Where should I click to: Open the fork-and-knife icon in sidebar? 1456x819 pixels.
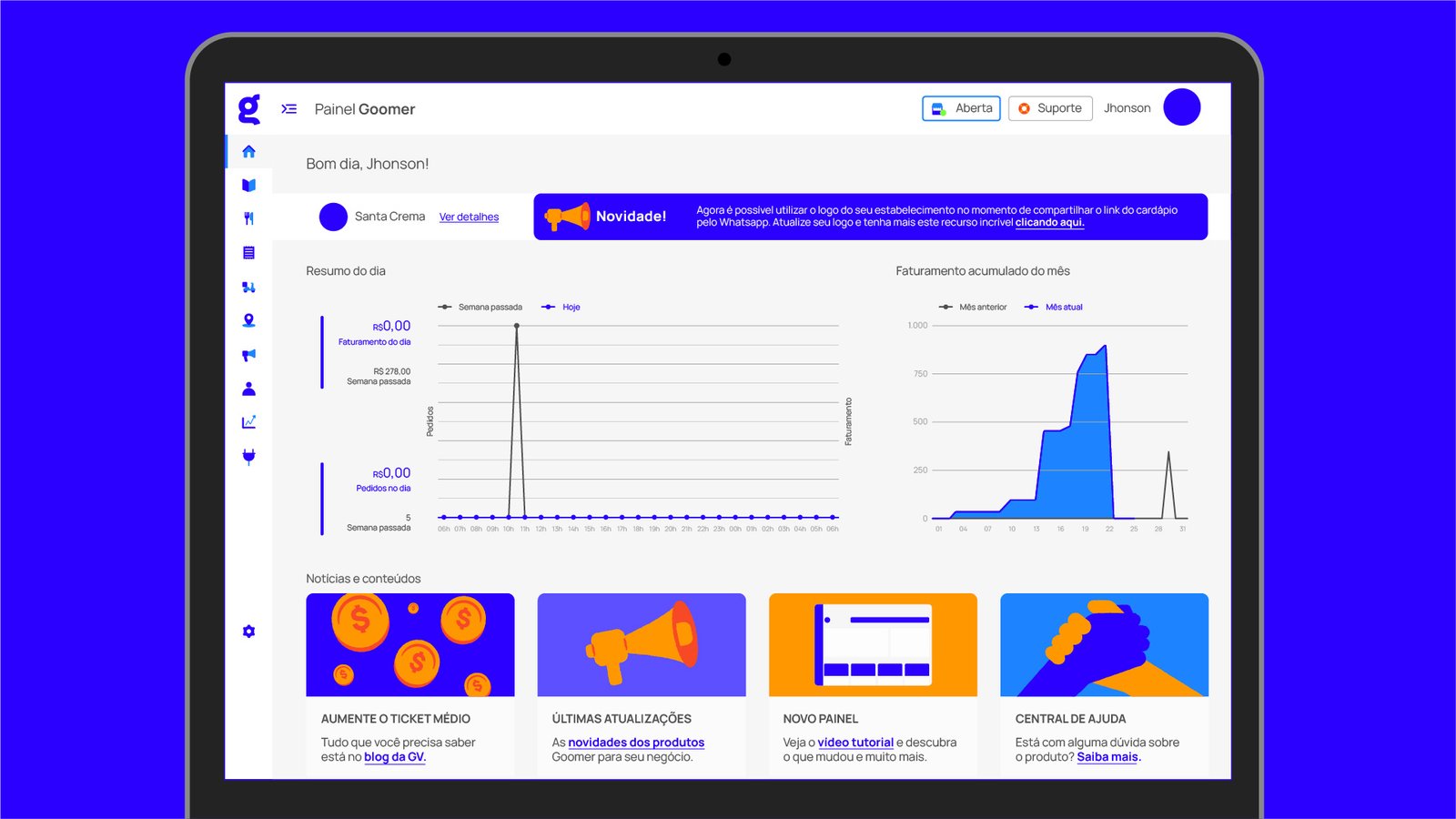(248, 218)
